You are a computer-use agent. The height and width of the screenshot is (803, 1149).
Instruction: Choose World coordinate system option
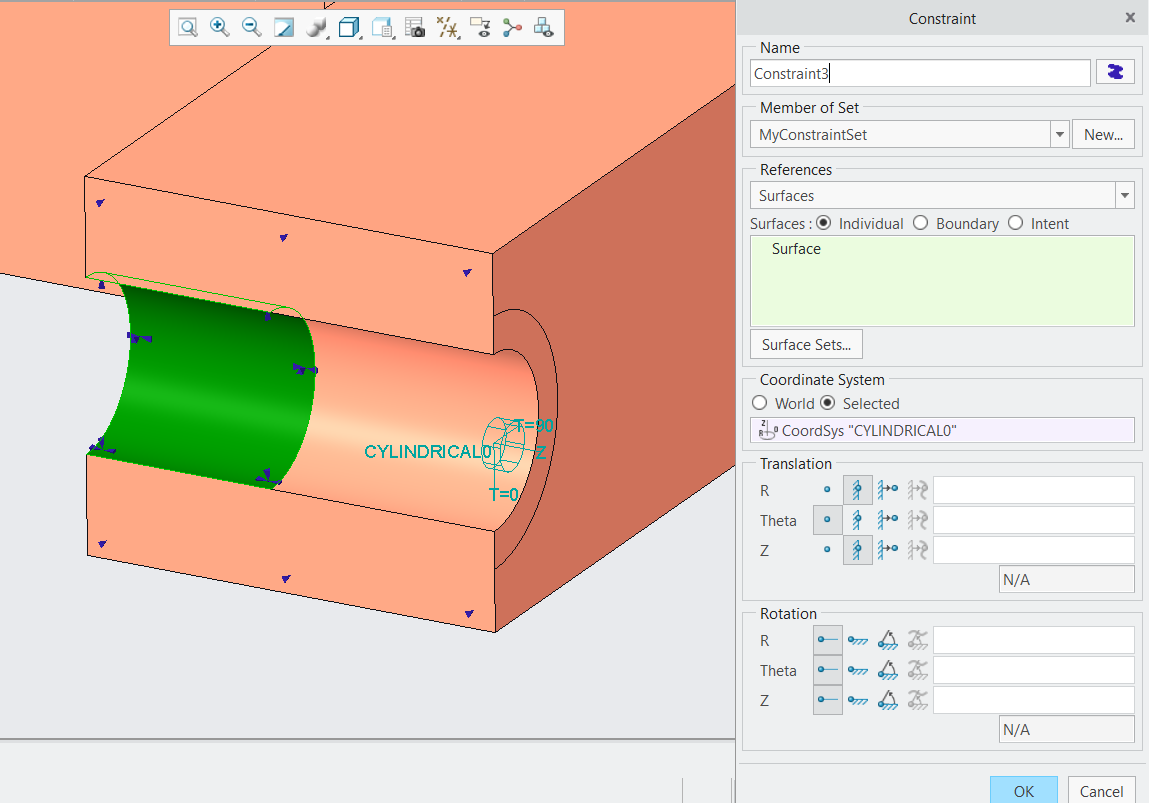tap(759, 403)
